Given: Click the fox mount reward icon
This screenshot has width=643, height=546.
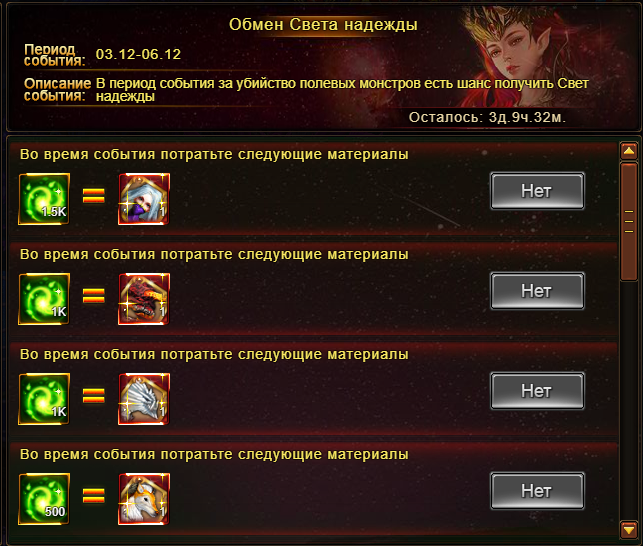Looking at the screenshot, I should (144, 499).
